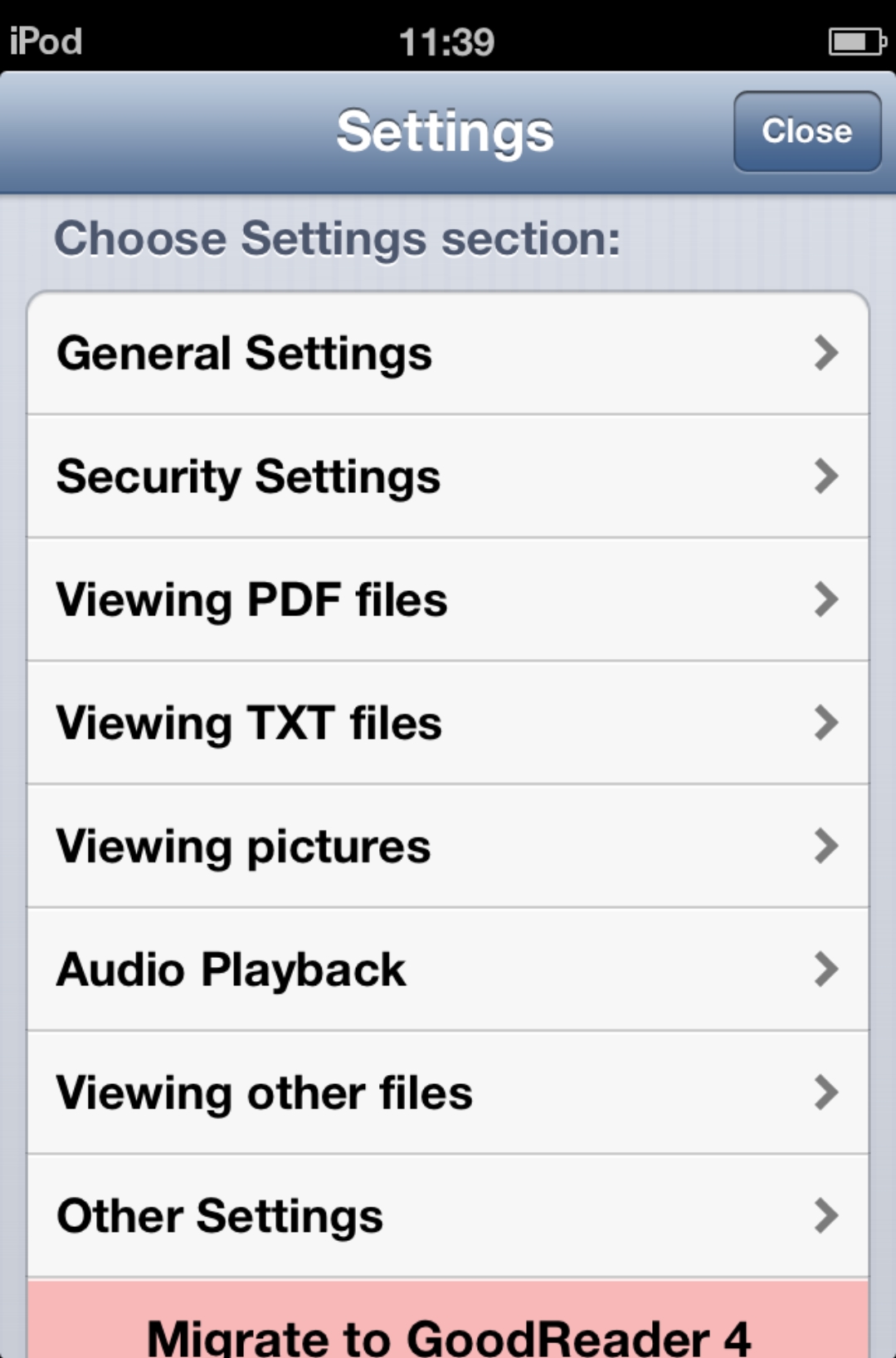Screen dimensions: 896x1358
Task: Click chevron on Viewing pictures row
Action: tap(826, 846)
